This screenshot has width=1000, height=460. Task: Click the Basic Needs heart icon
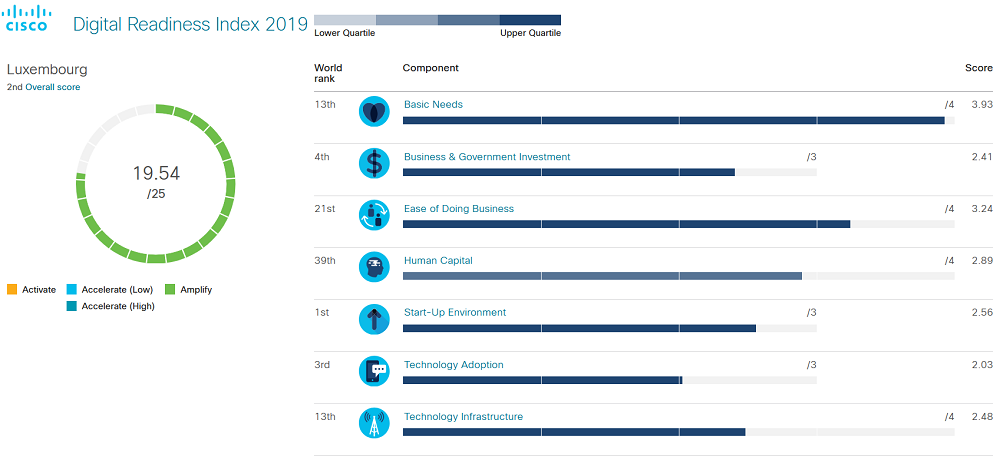[x=374, y=112]
